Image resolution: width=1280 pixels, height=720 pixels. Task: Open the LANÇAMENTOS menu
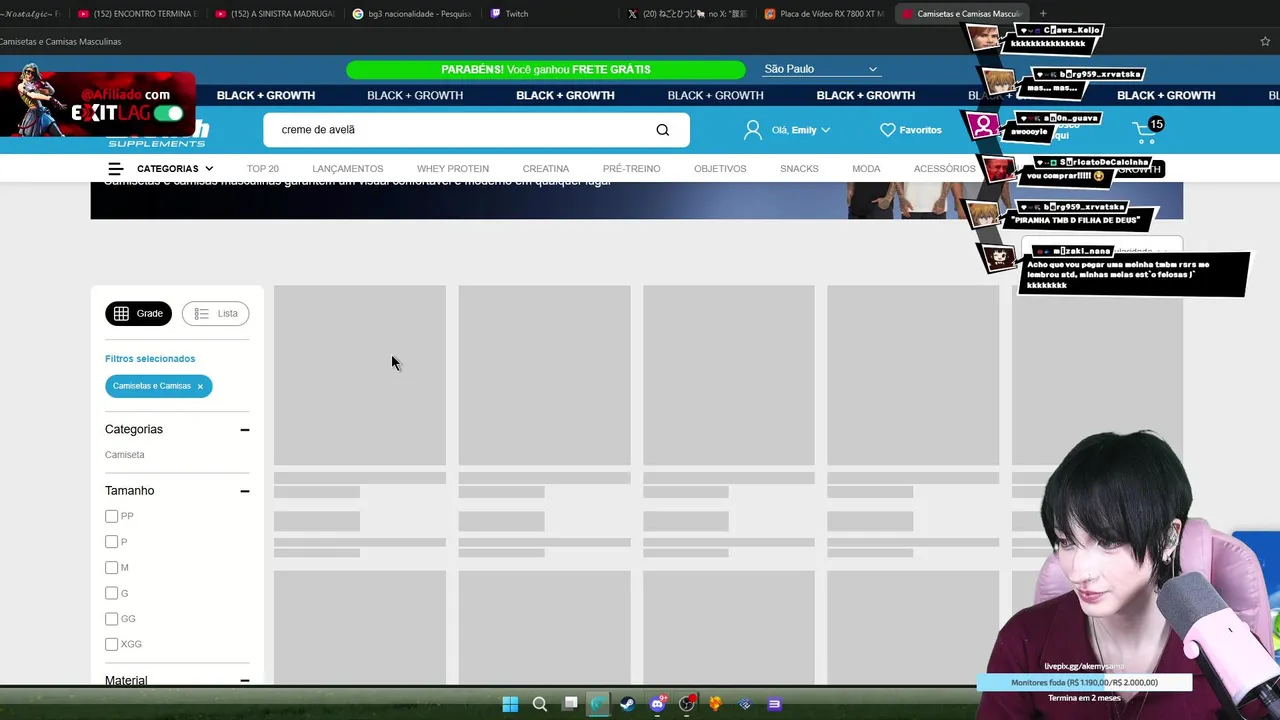(x=347, y=169)
